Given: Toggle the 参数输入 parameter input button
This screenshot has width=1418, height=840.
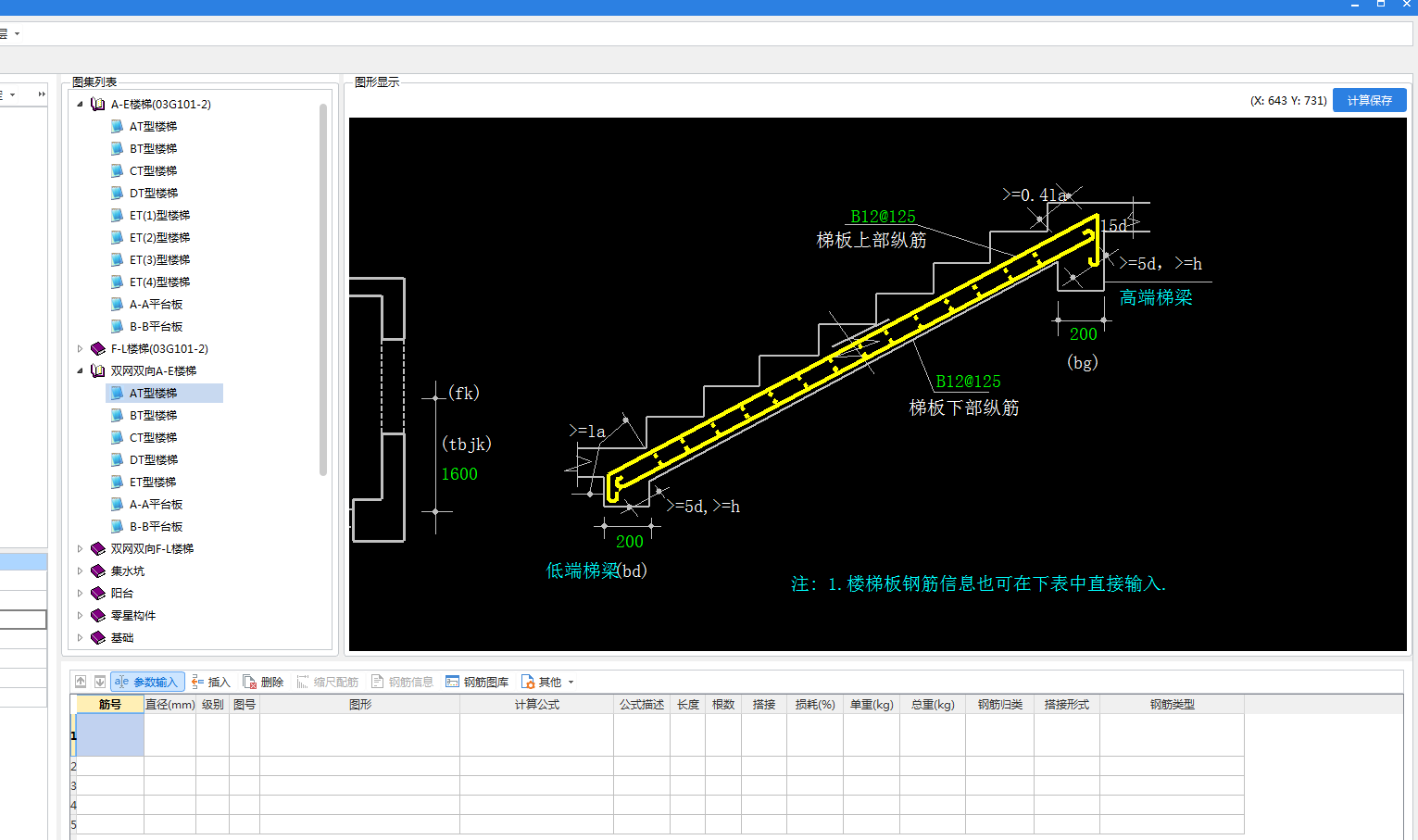Looking at the screenshot, I should (x=147, y=682).
